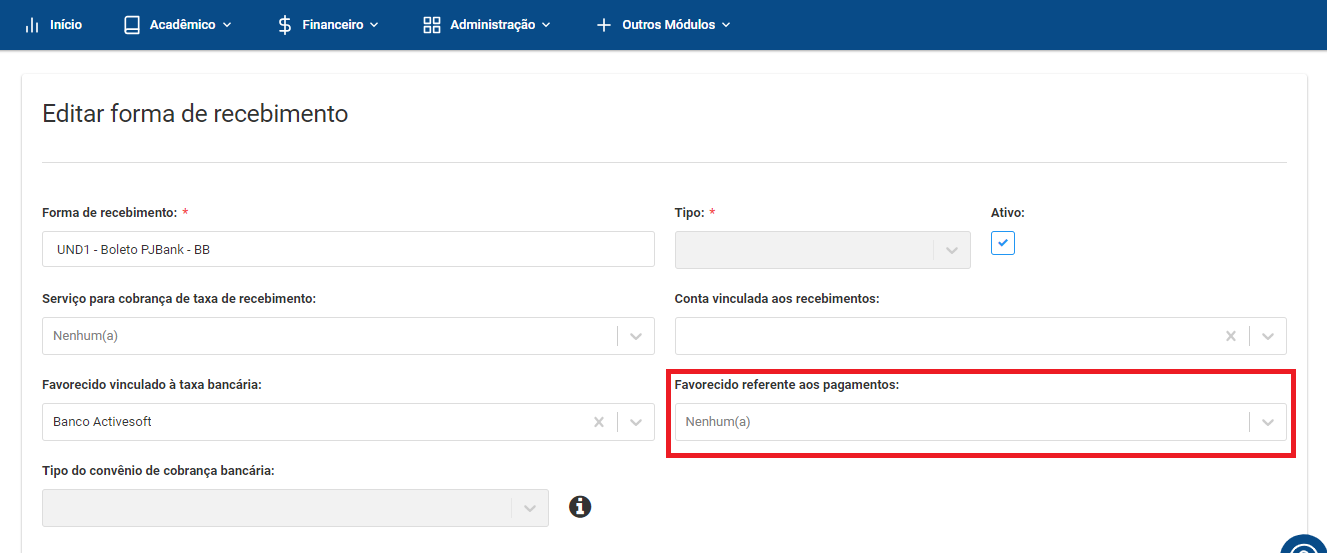Clear the Banco Activesoft selection X
Viewport: 1327px width, 553px height.
(599, 422)
